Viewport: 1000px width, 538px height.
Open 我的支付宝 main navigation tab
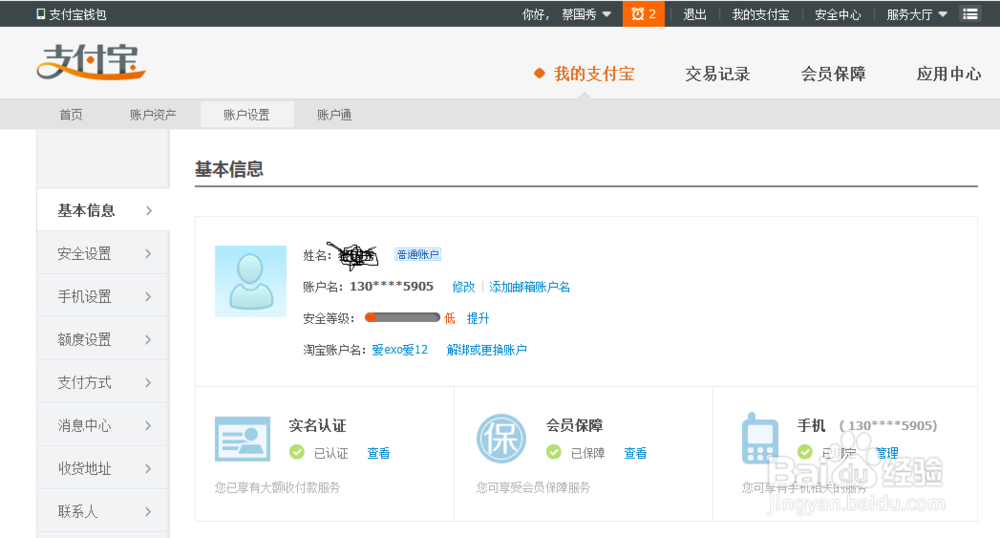(594, 74)
